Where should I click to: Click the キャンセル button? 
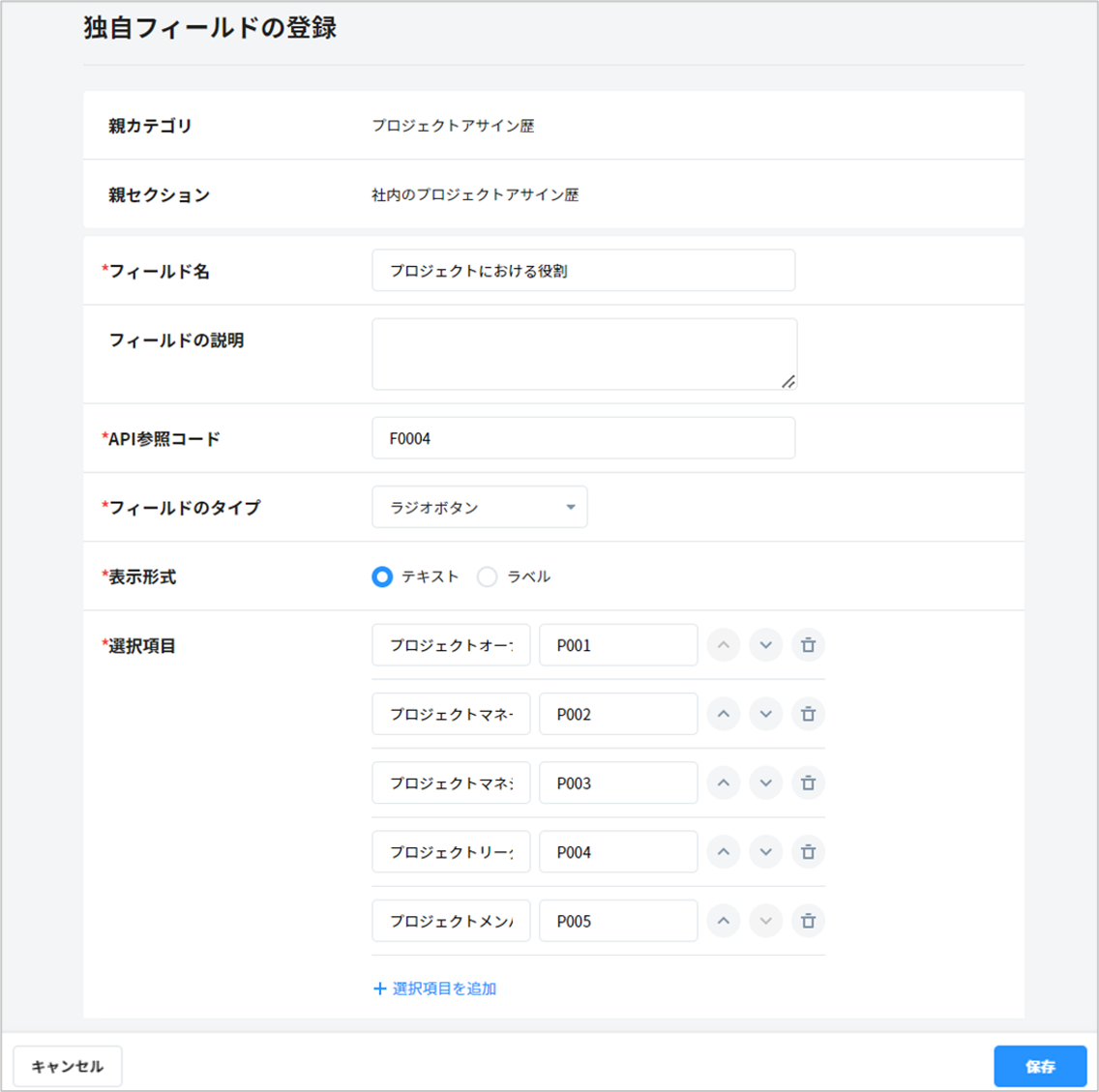coord(68,1066)
